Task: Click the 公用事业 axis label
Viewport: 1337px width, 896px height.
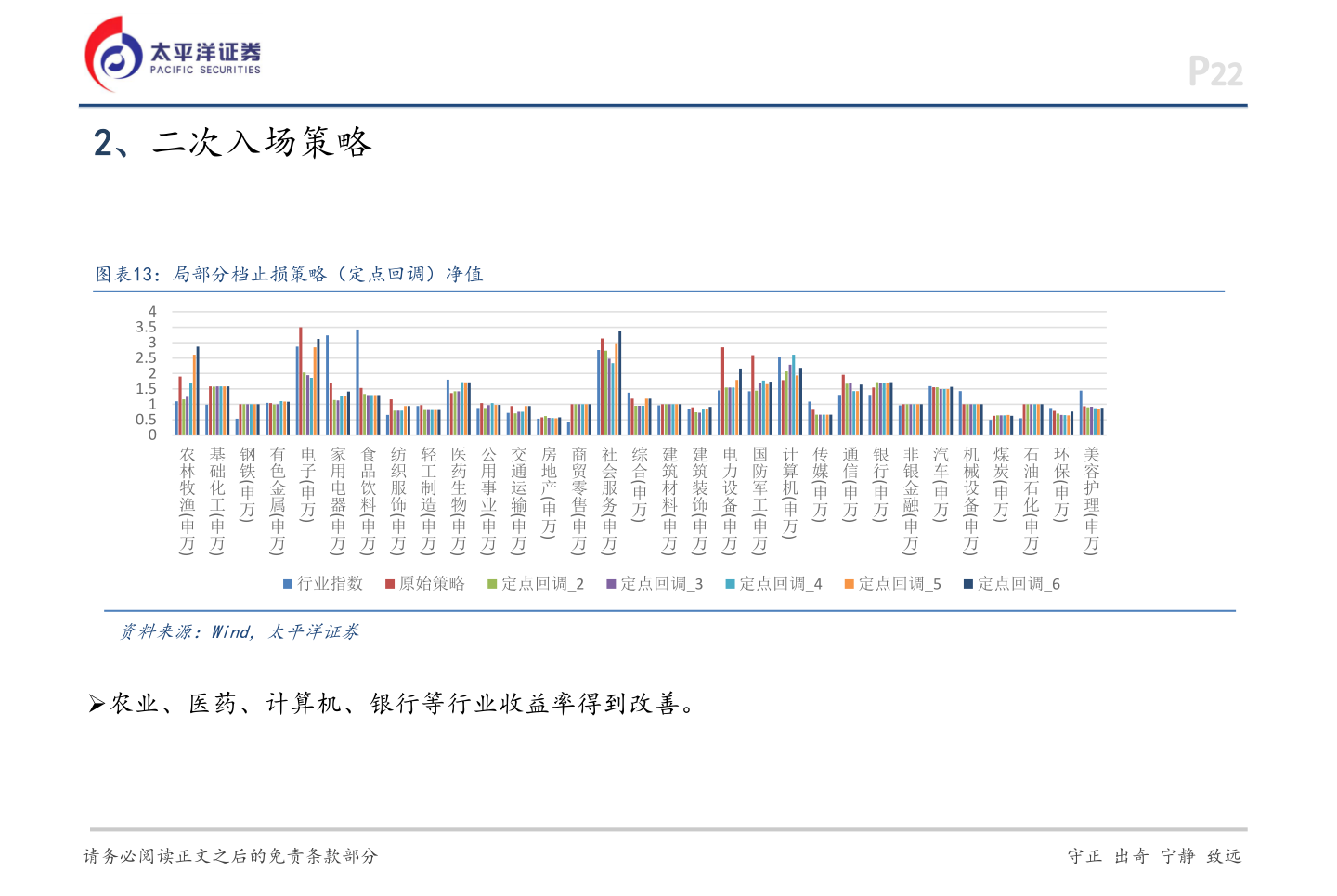Action: coord(489,500)
